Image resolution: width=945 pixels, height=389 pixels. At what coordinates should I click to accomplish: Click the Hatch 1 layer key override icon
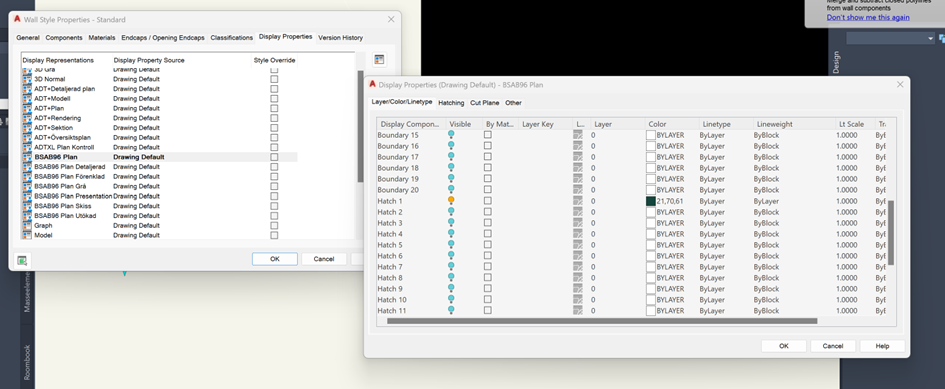coord(578,201)
